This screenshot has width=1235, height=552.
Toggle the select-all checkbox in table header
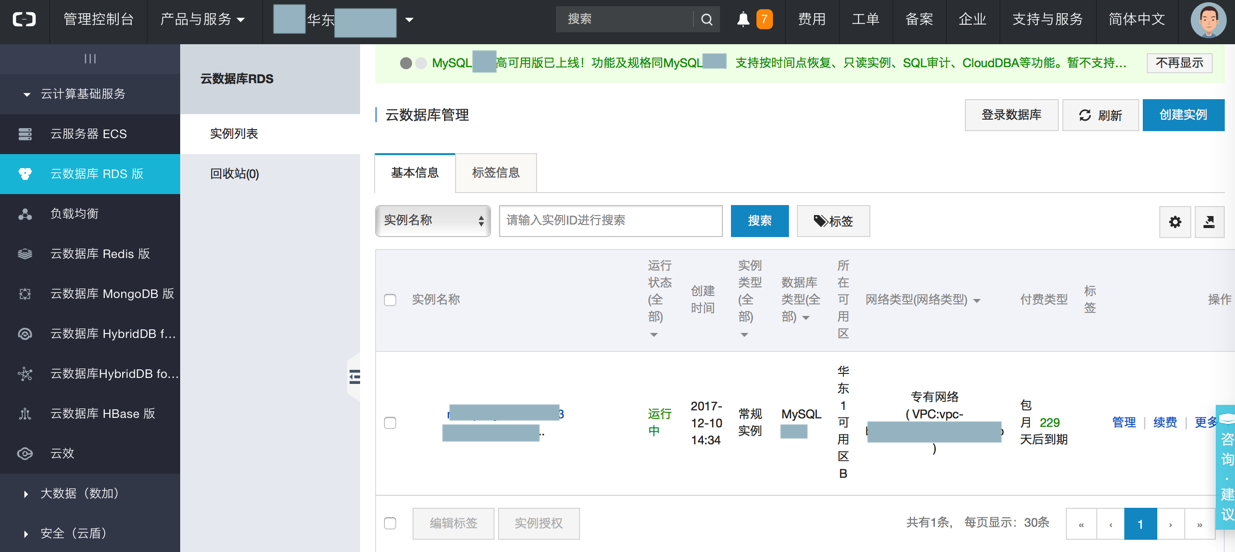(390, 300)
